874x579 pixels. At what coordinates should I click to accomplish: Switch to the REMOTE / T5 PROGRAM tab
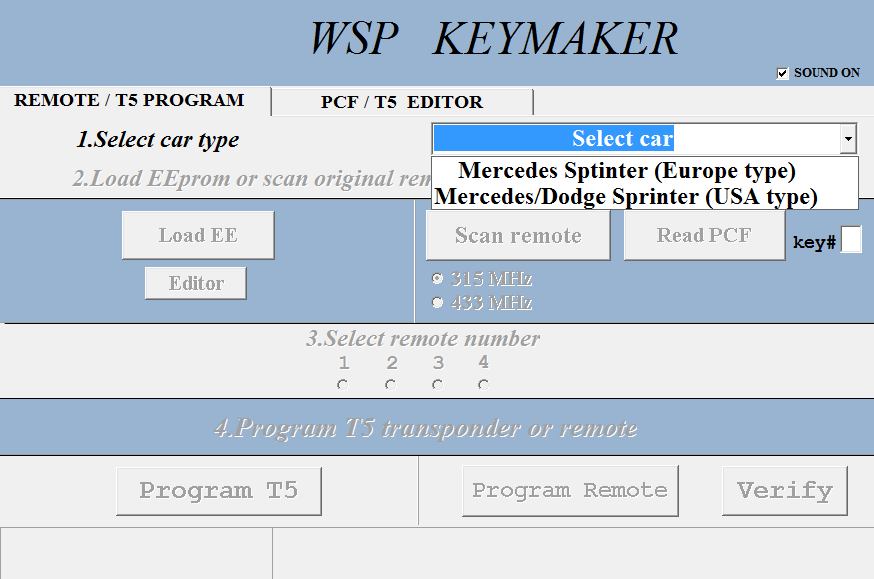coord(128,100)
